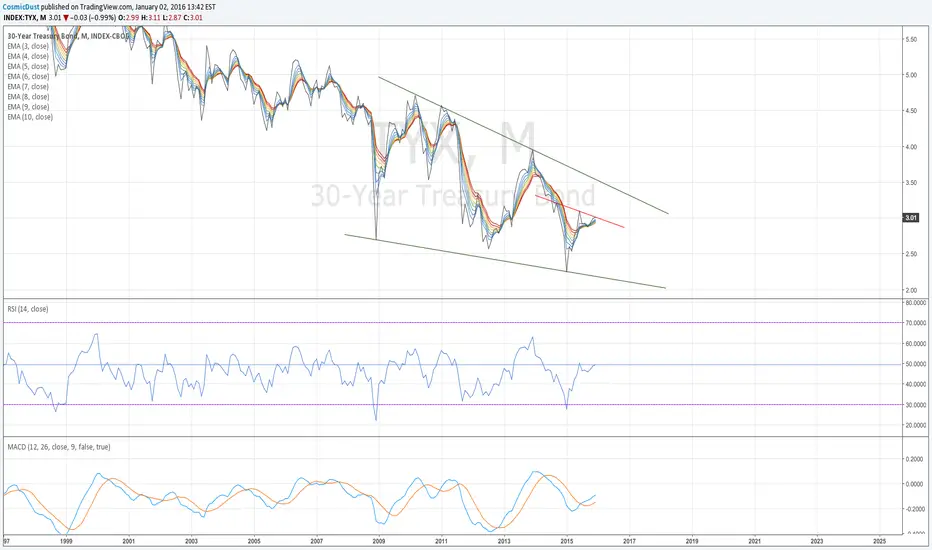Click the 30-Year Treasury Bond legend title
Screen dimensions: 932x550
point(68,36)
